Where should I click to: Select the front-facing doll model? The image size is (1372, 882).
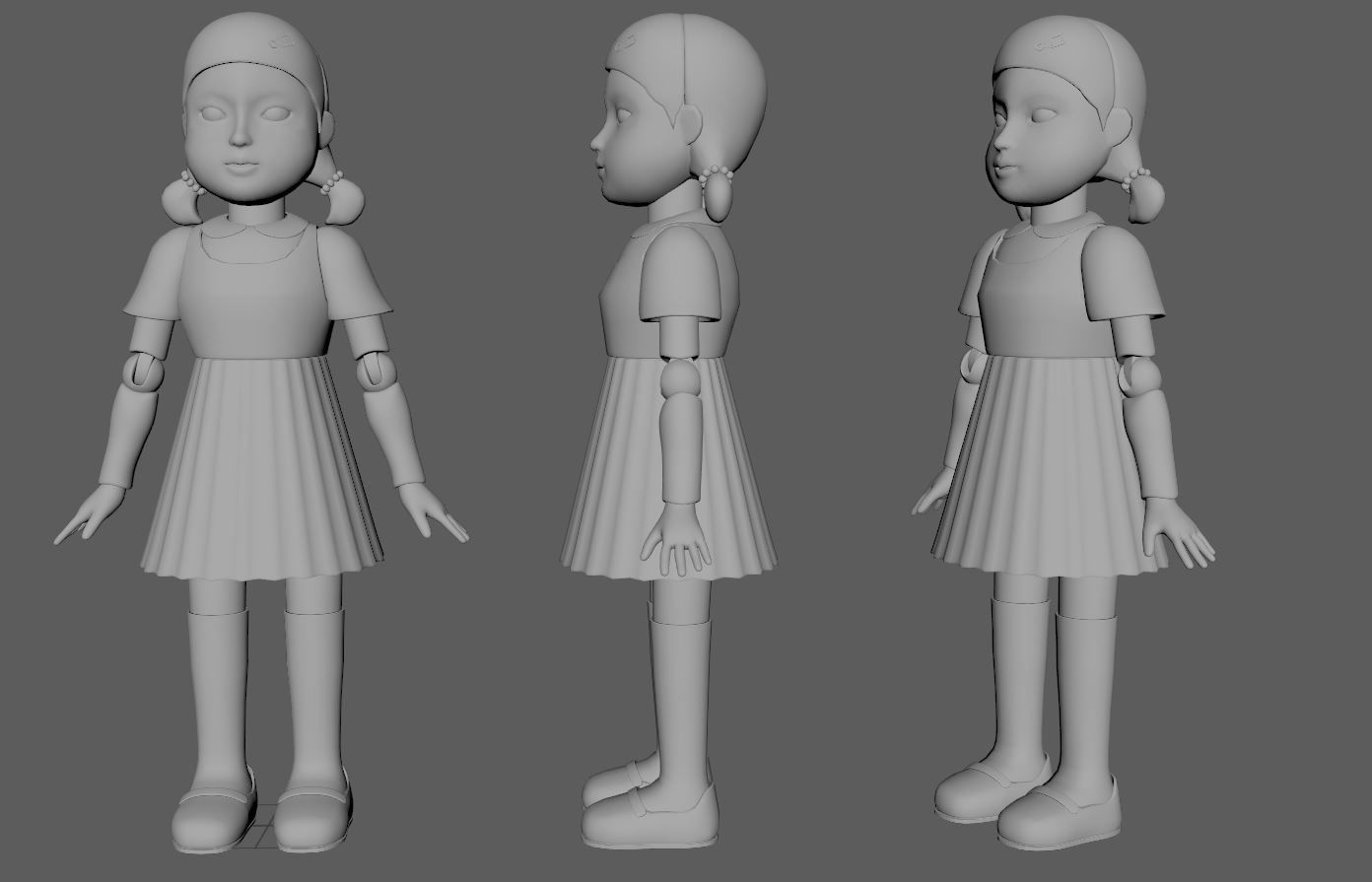tap(261, 434)
